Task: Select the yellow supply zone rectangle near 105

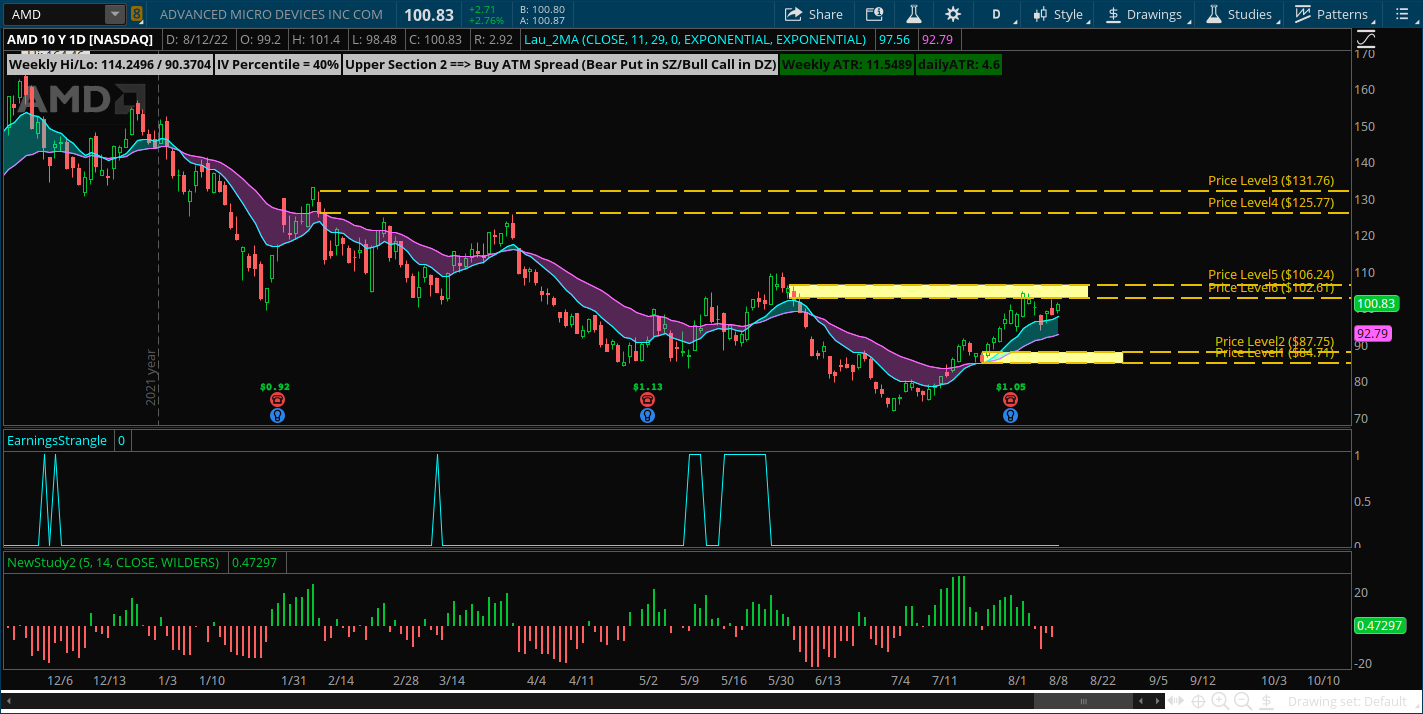Action: (x=938, y=292)
